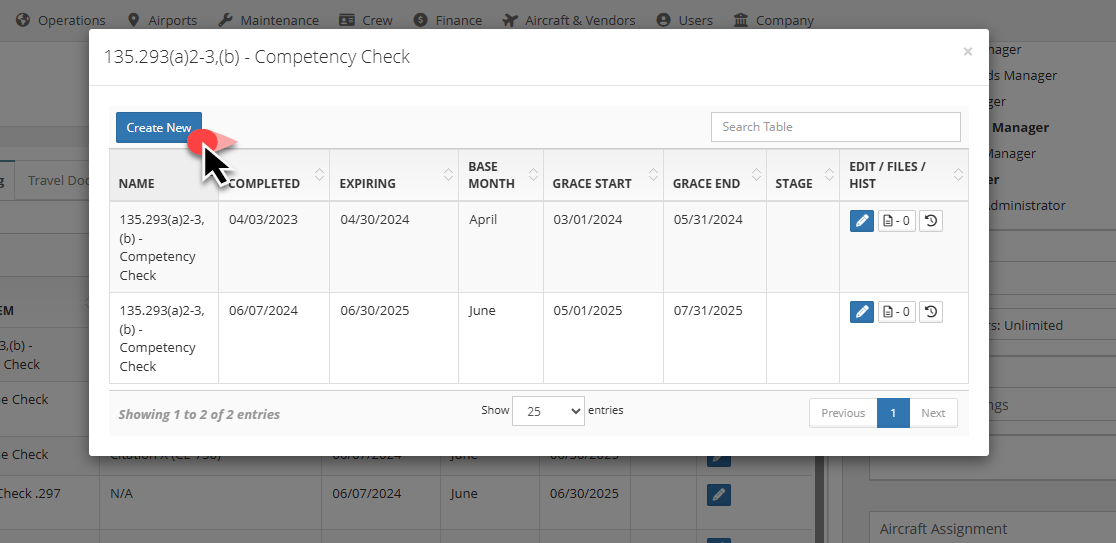Click expiring date 04/30/2024
The height and width of the screenshot is (543, 1116).
pyautogui.click(x=374, y=219)
